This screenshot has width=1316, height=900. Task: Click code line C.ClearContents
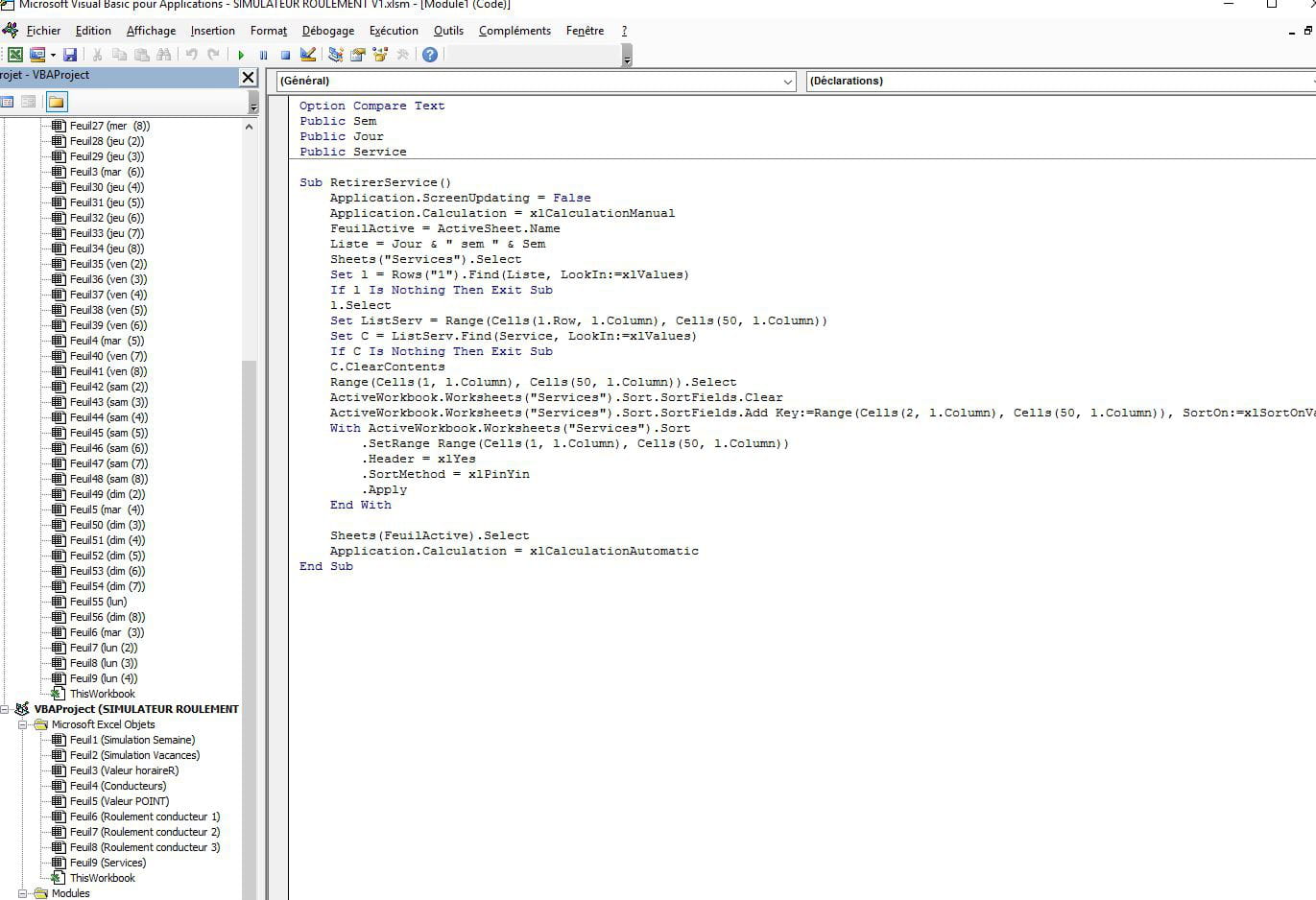click(x=388, y=367)
